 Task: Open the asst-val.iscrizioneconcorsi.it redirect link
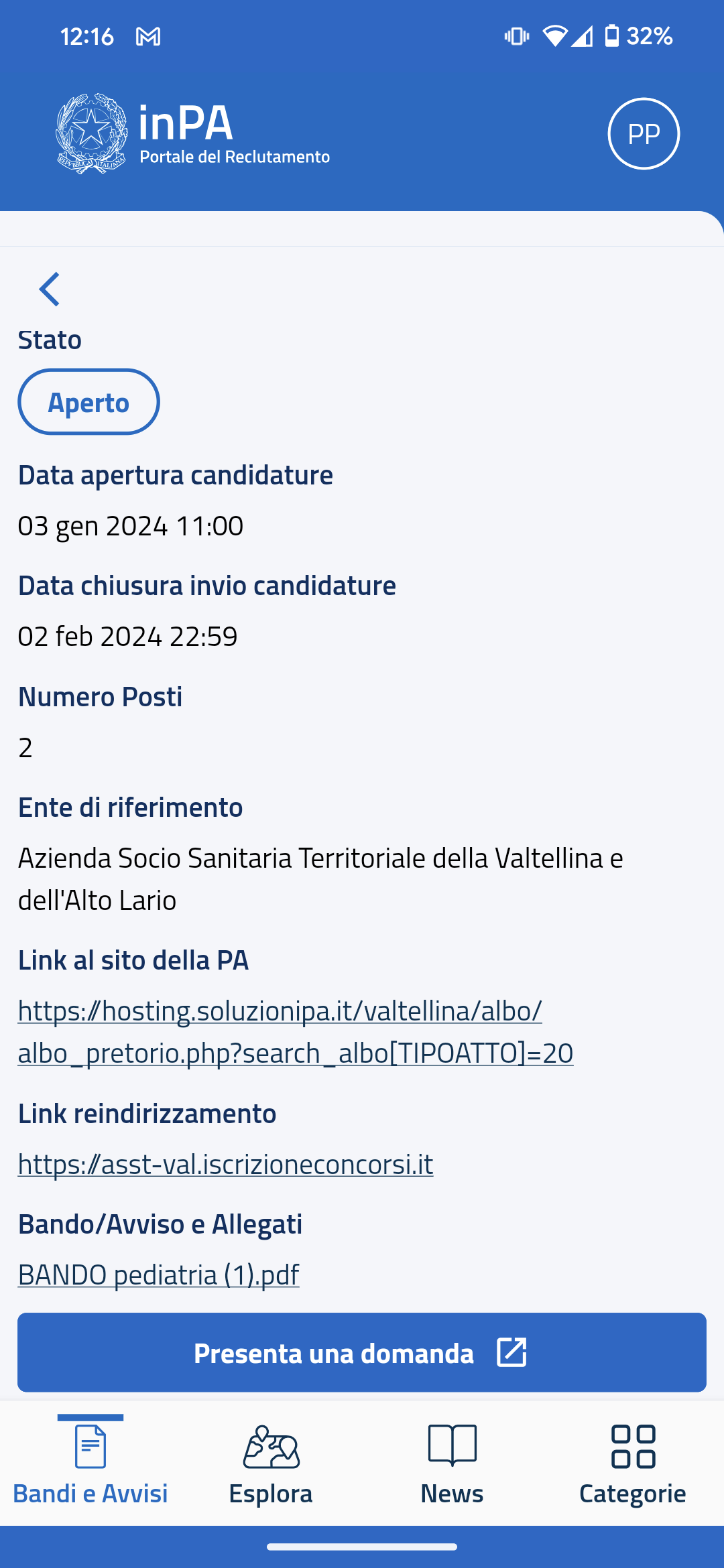225,1165
